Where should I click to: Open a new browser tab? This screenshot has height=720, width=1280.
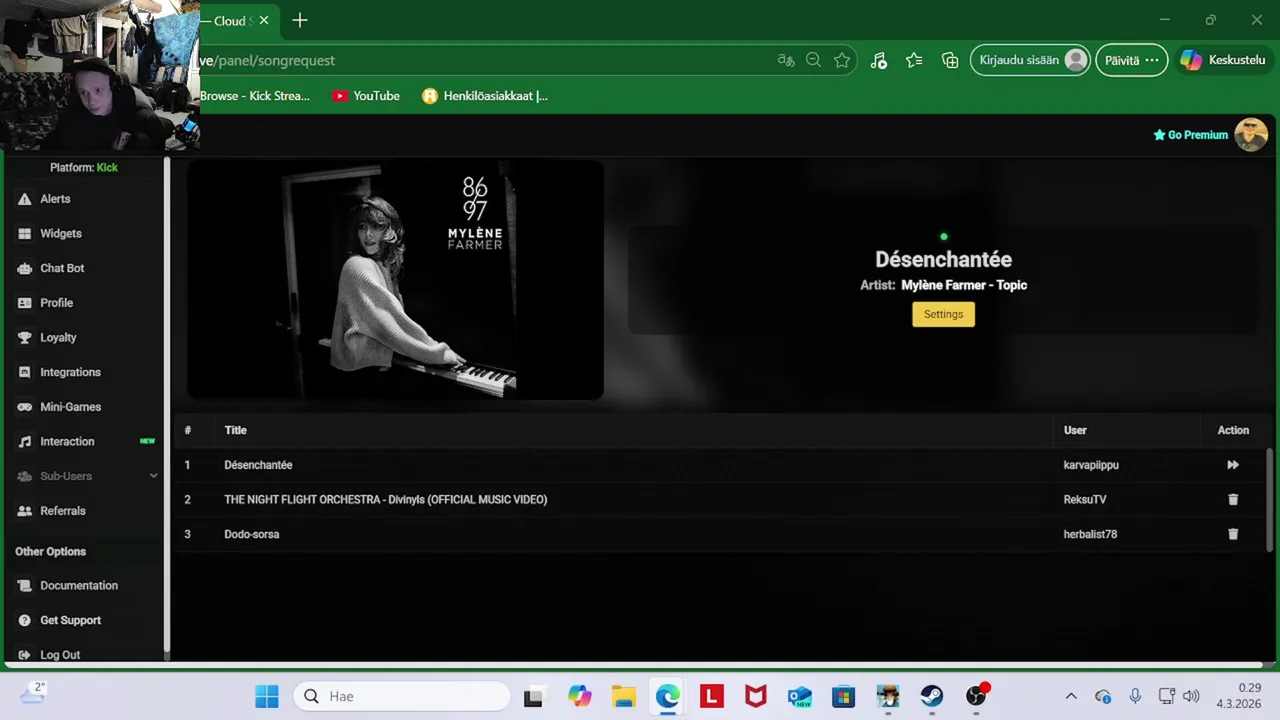[299, 20]
